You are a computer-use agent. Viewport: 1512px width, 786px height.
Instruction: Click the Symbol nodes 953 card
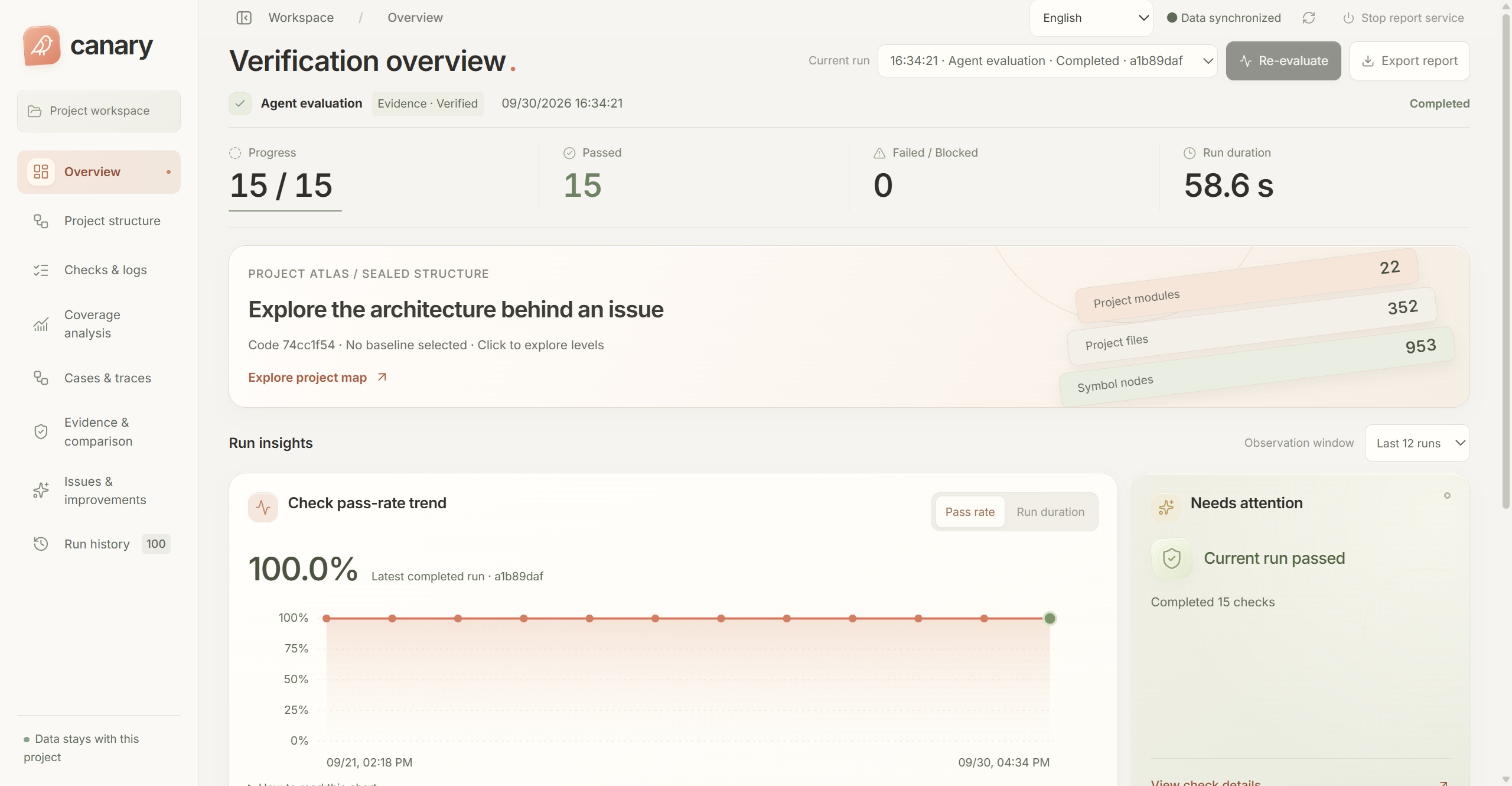(1256, 366)
